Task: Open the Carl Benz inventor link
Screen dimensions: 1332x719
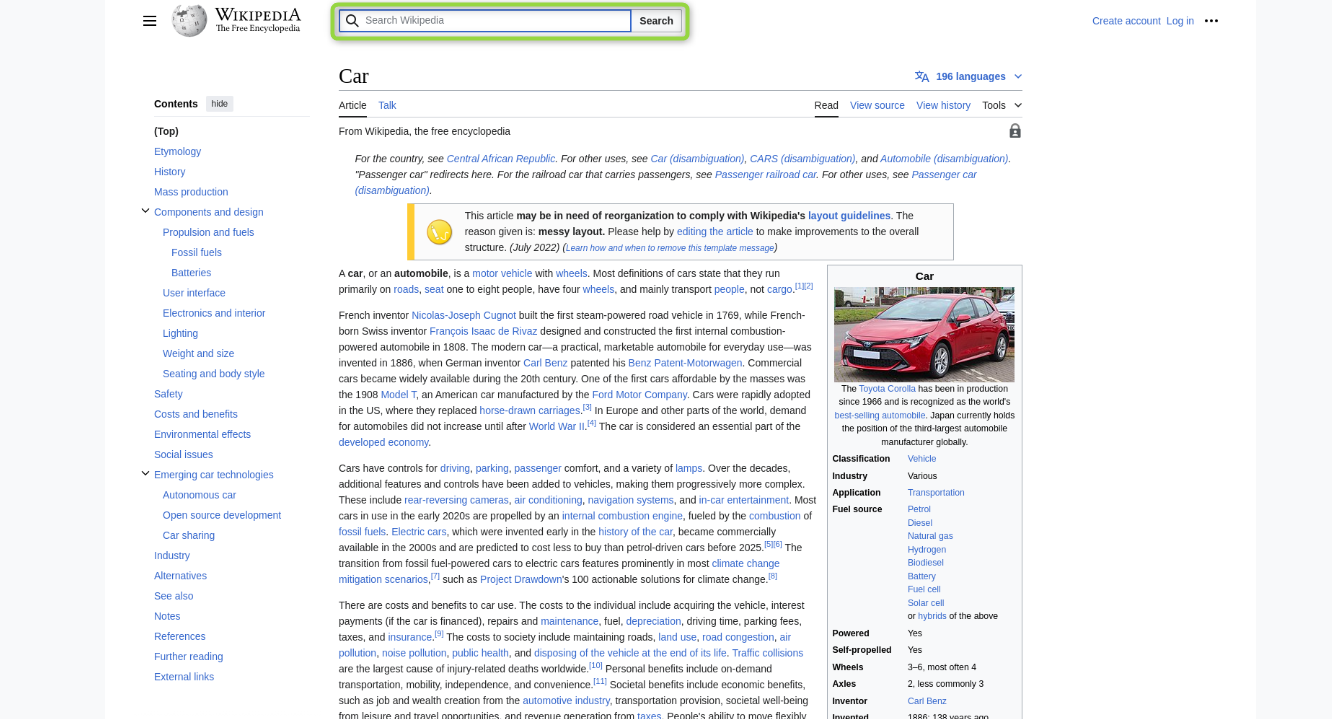Action: (x=926, y=701)
